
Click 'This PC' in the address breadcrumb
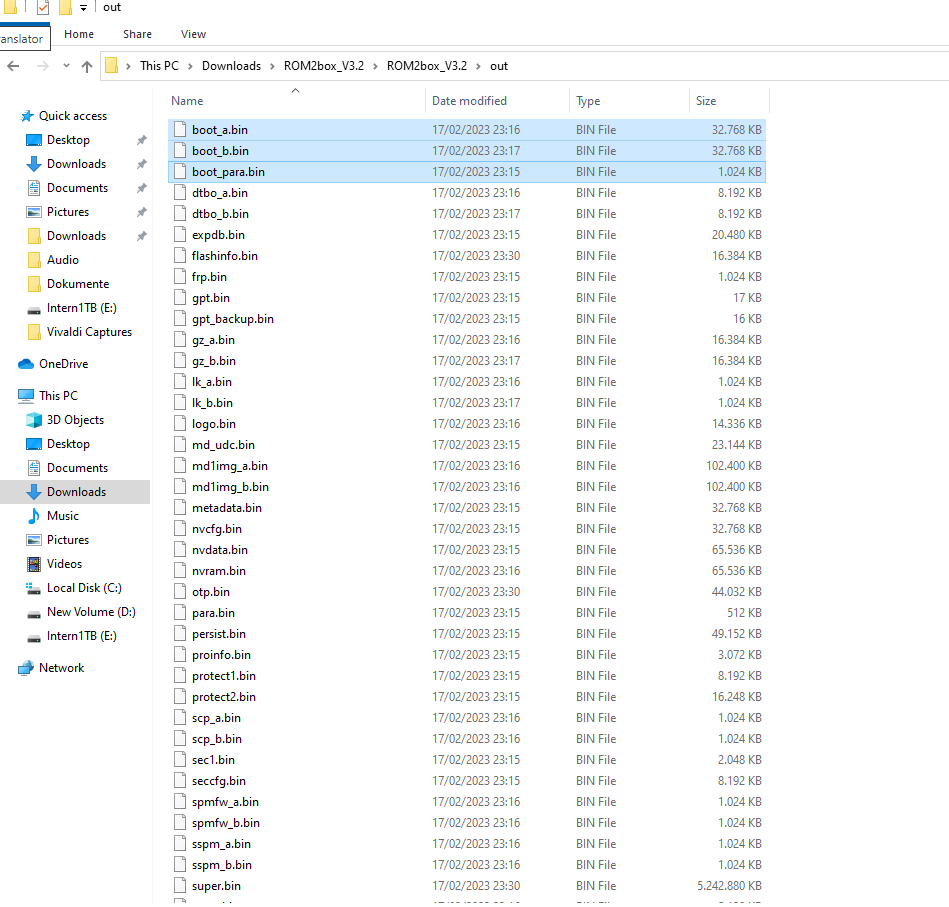coord(159,65)
